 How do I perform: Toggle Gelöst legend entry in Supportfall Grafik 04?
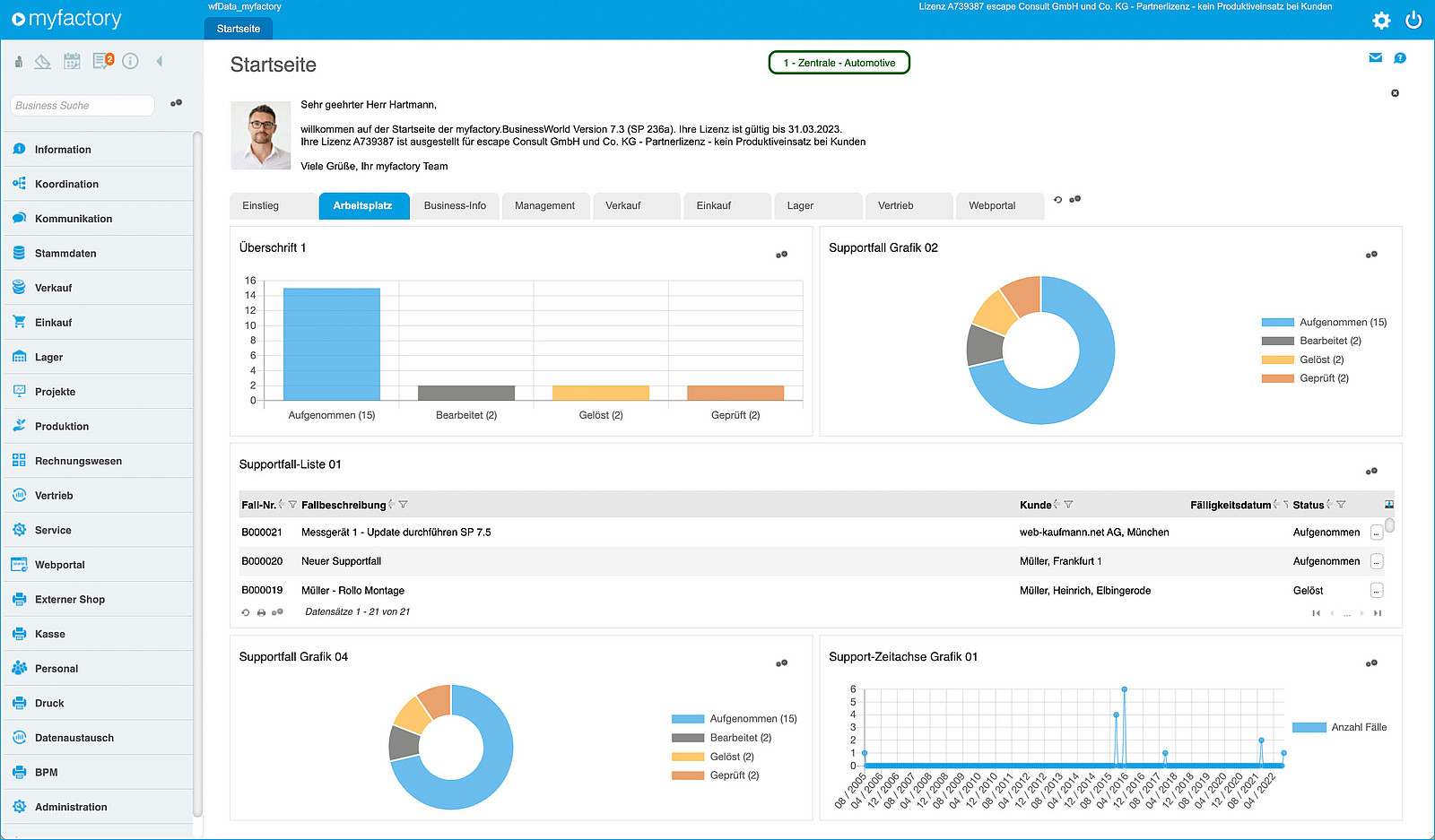(713, 757)
